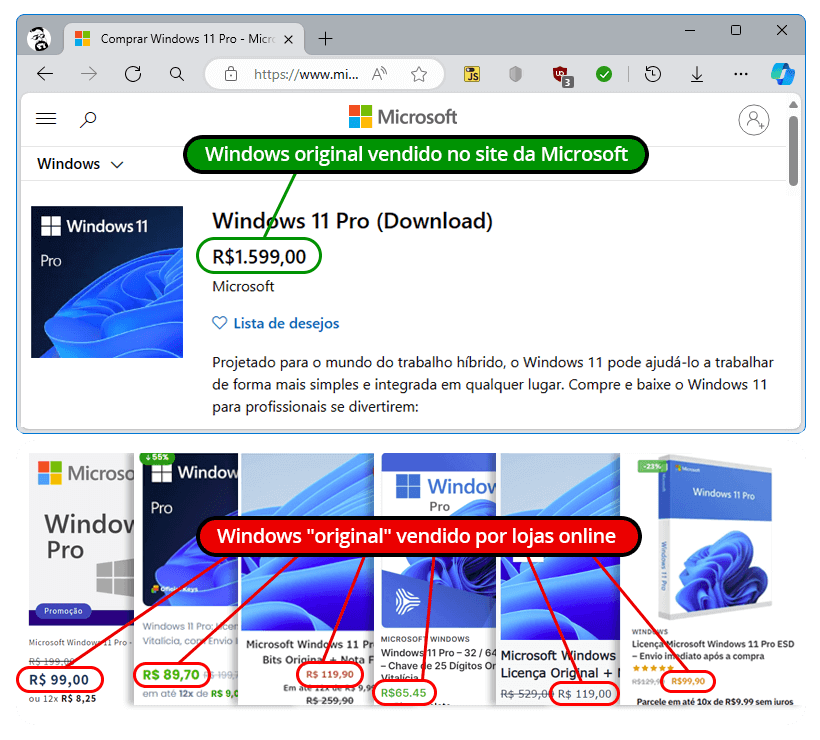This screenshot has height=740, width=820.
Task: Click the Promoção badge on first listing
Action: 63,611
